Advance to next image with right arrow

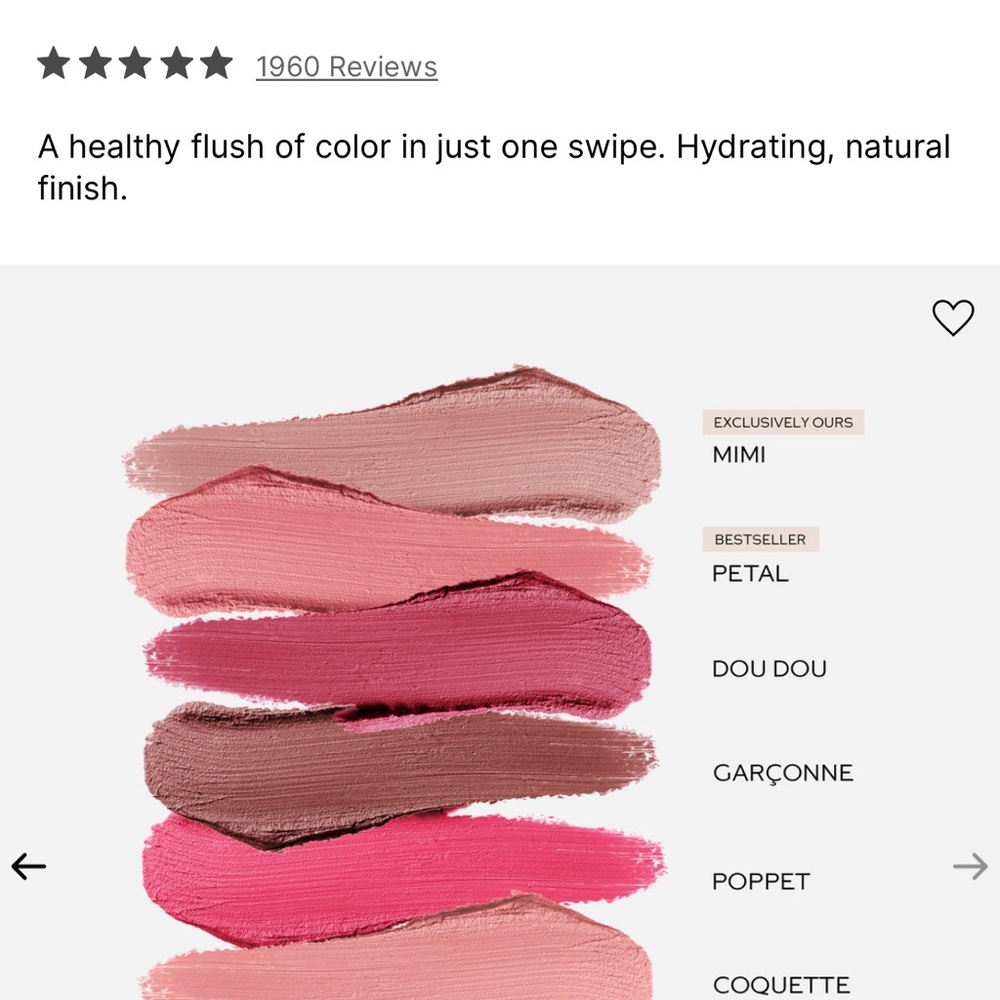[970, 866]
